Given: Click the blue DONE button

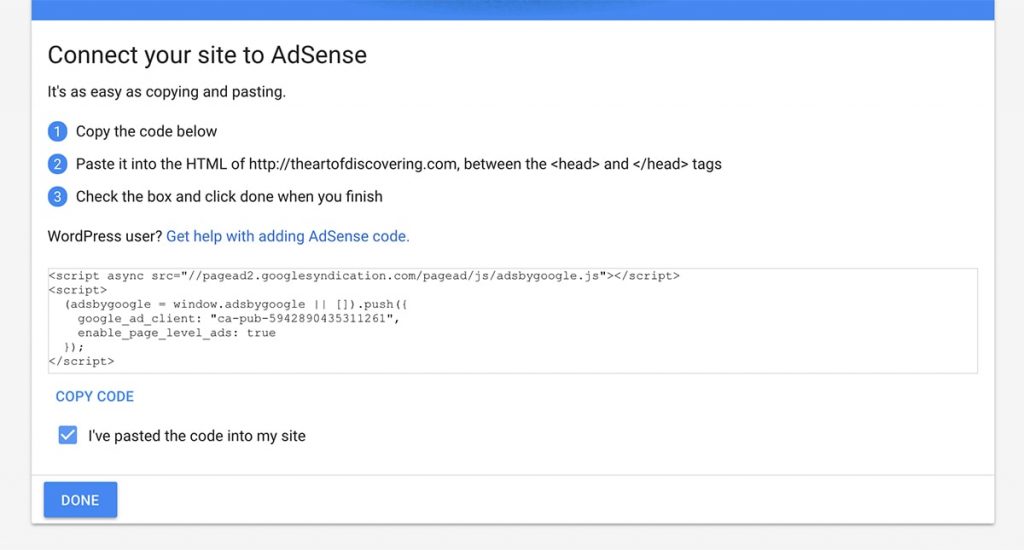Looking at the screenshot, I should 80,500.
